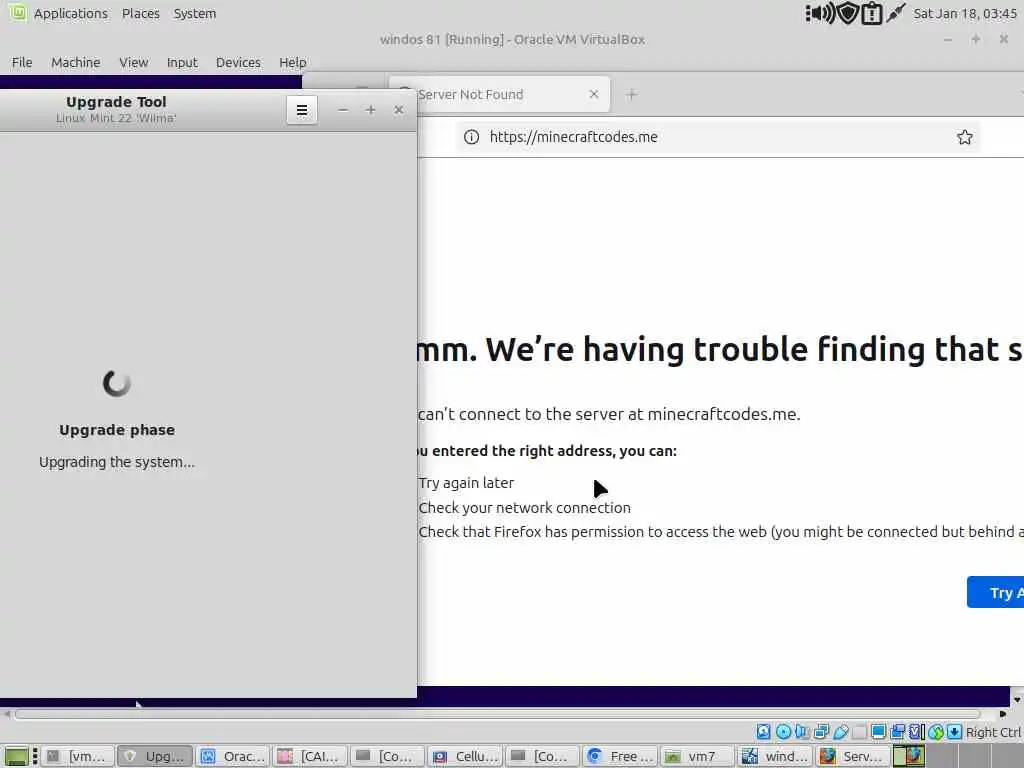This screenshot has width=1024, height=768.
Task: Open the Places menu
Action: [140, 13]
